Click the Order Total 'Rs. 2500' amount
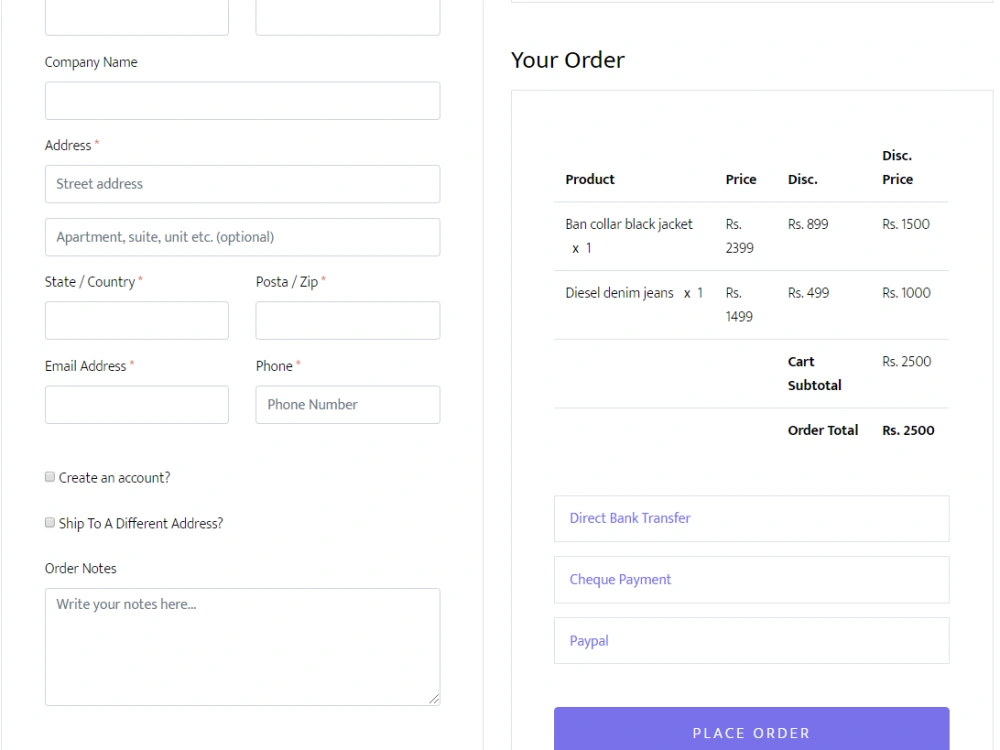1000x750 pixels. click(908, 430)
